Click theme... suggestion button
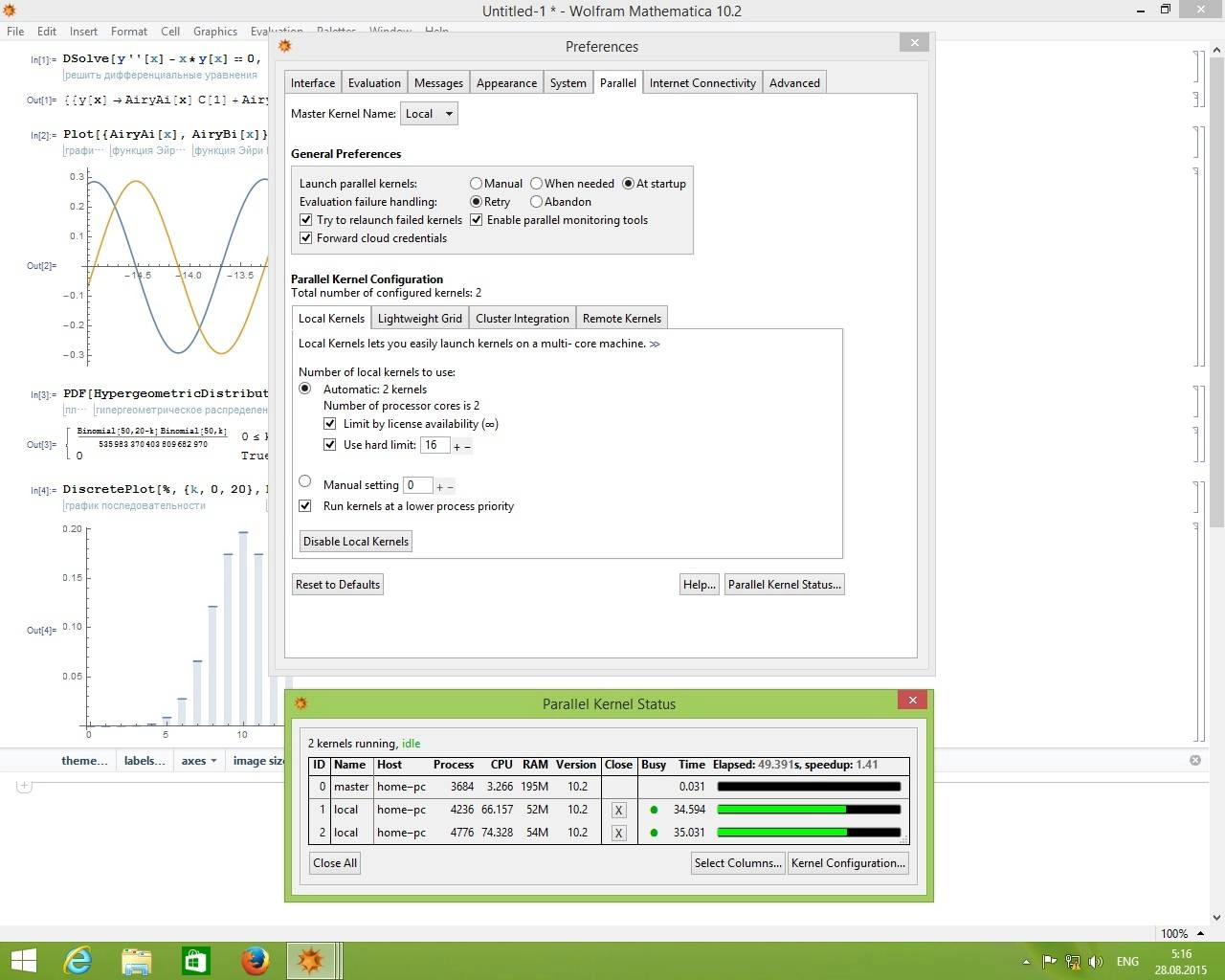 tap(84, 761)
